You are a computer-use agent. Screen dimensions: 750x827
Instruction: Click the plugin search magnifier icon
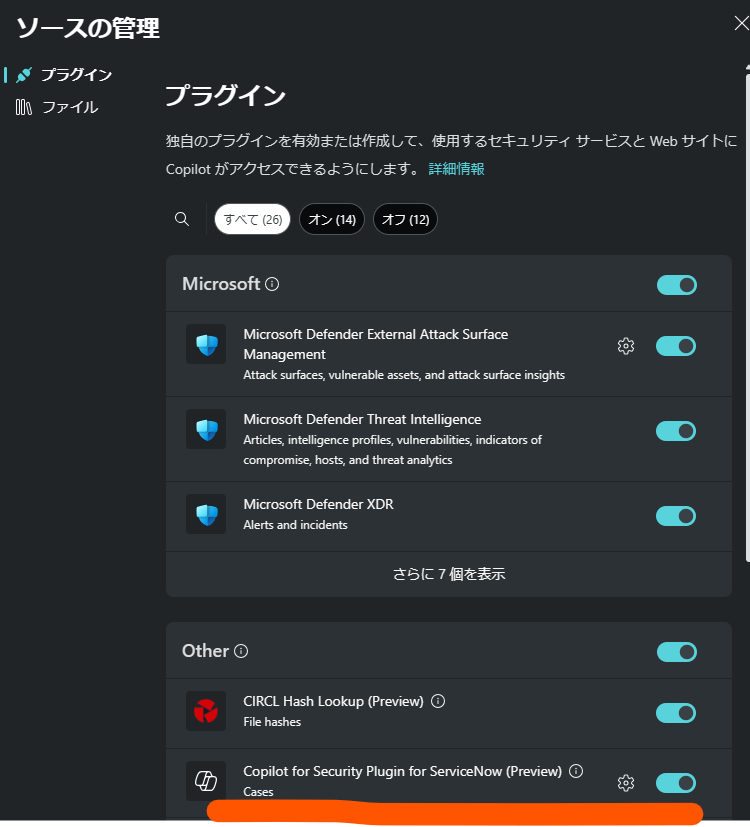pyautogui.click(x=182, y=219)
